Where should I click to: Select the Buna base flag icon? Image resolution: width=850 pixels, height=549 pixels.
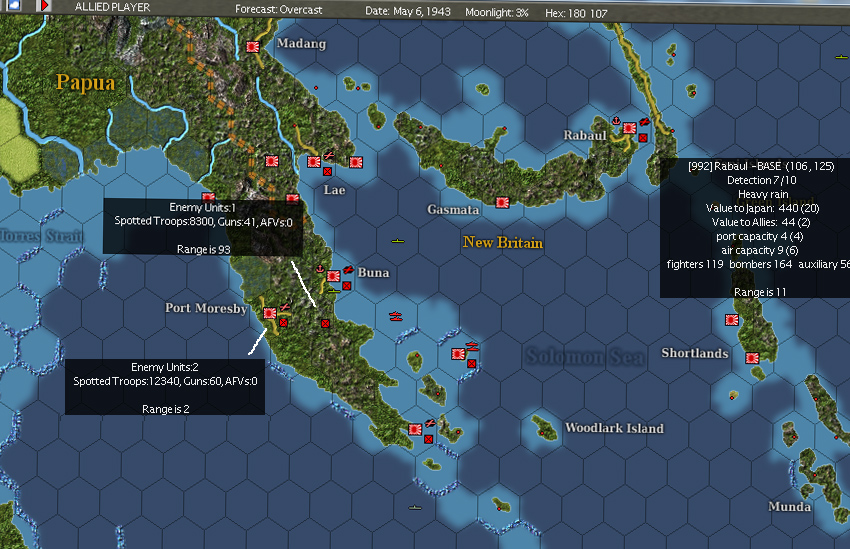click(333, 276)
